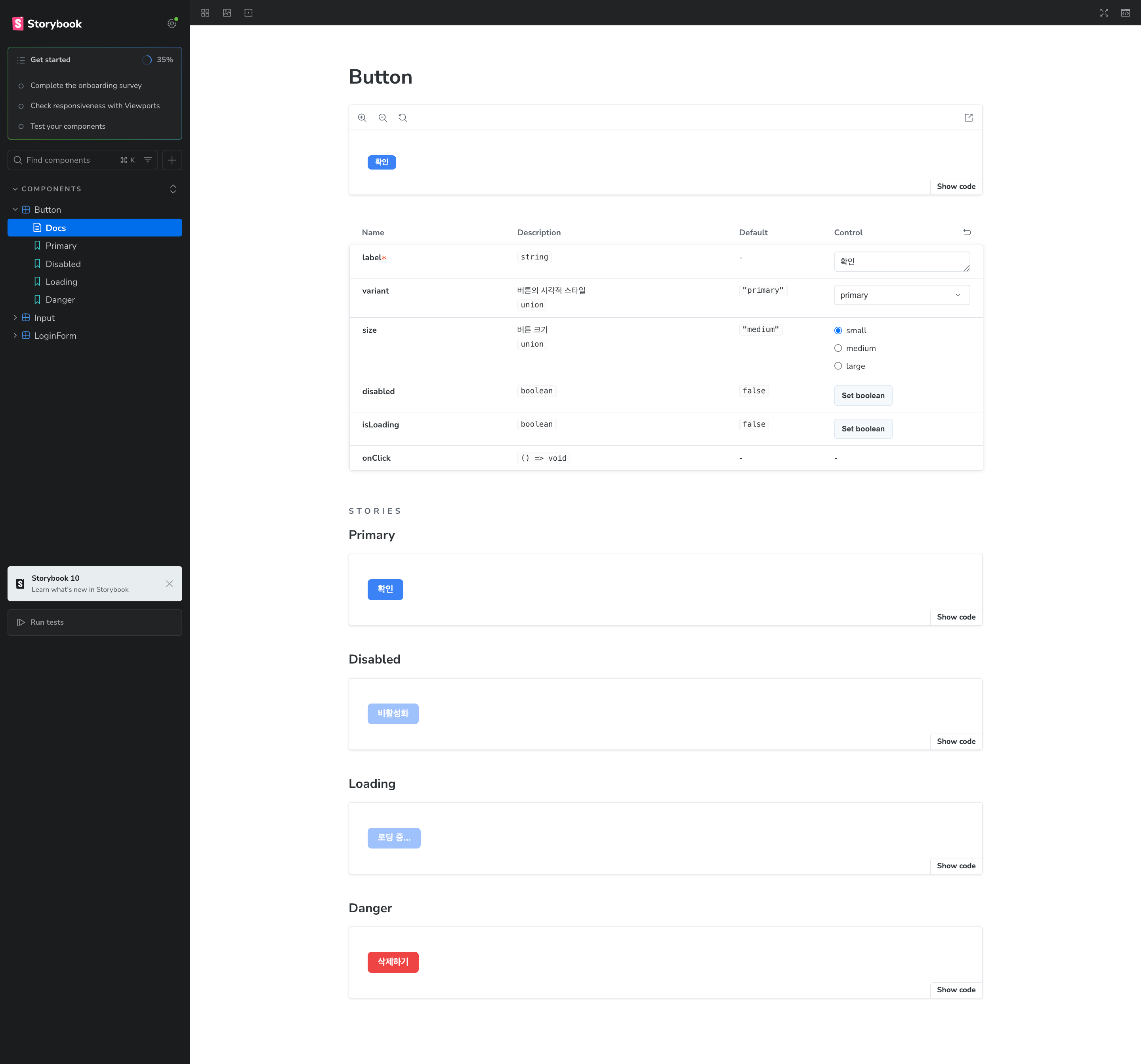
Task: Click Show code under Primary story
Action: 956,617
